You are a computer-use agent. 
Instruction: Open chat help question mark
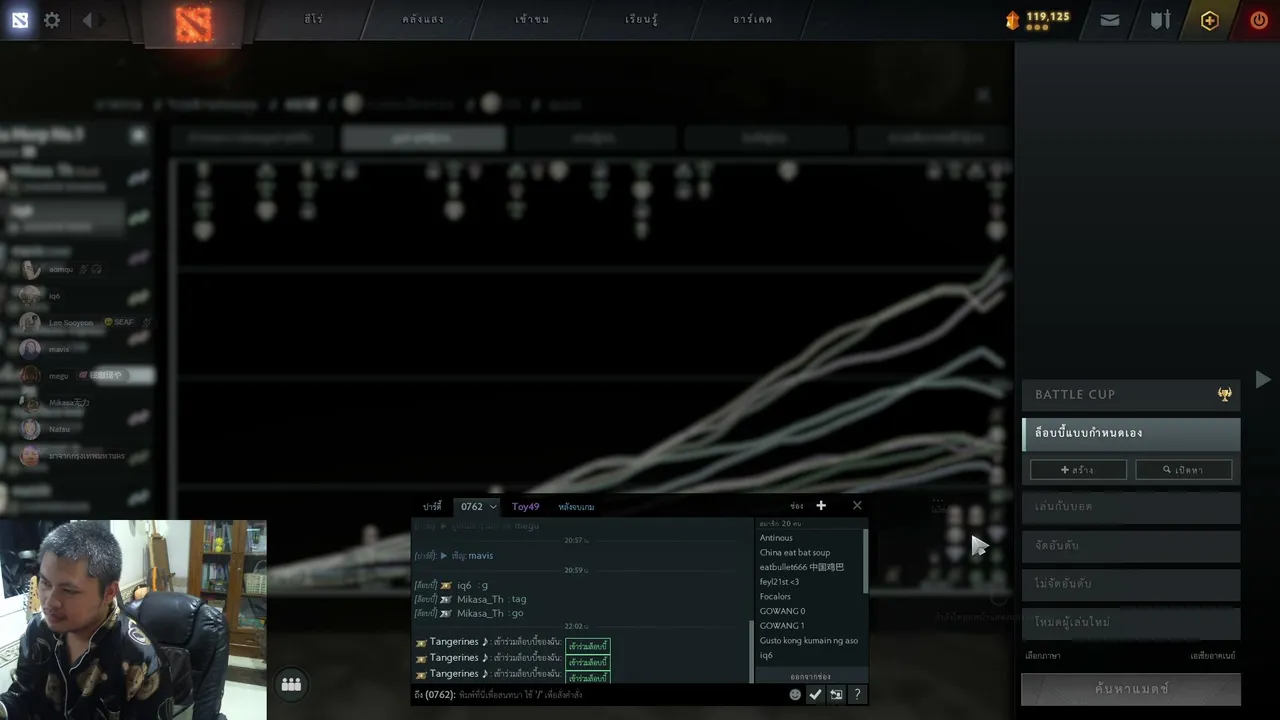(857, 694)
